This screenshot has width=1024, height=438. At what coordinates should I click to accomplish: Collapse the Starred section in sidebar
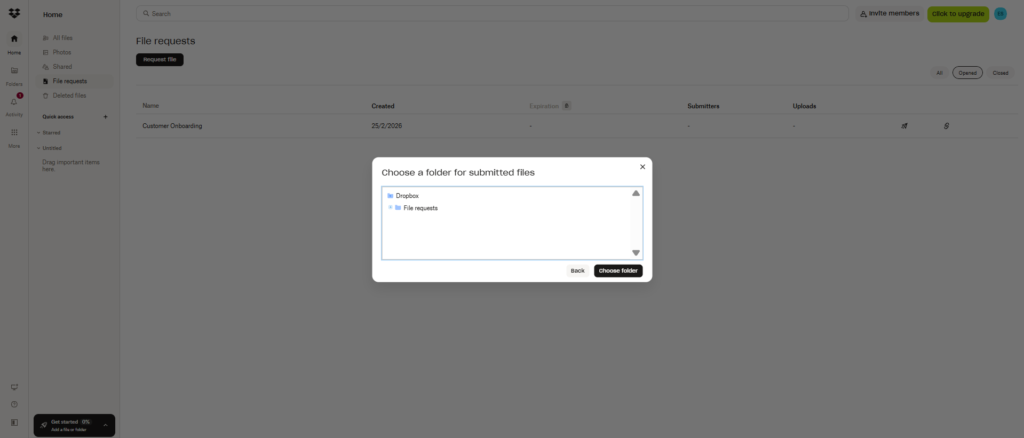click(38, 132)
